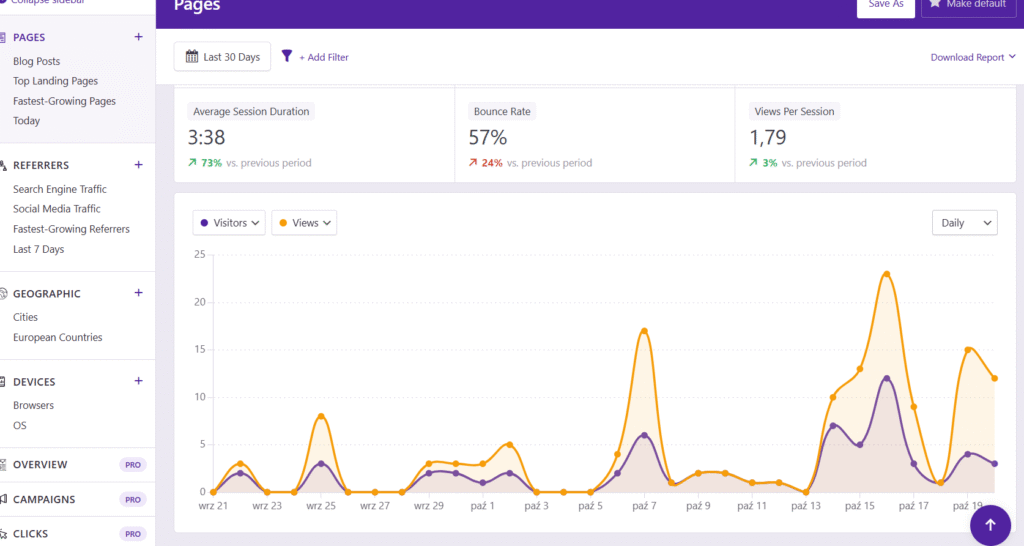The width and height of the screenshot is (1024, 546).
Task: Select Search Engine Traffic report
Action: coord(59,189)
